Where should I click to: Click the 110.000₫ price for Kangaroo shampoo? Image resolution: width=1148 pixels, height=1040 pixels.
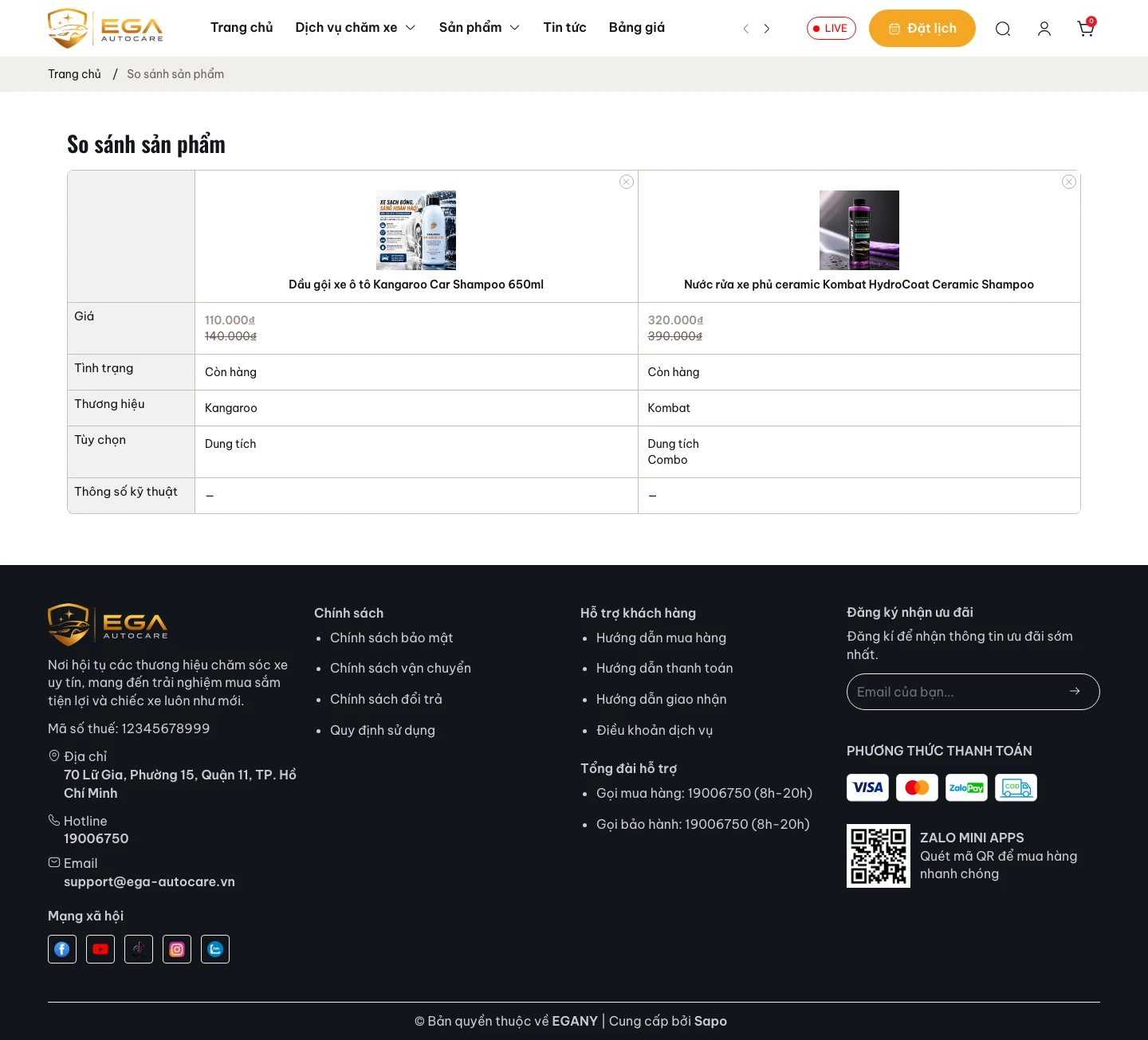coord(230,320)
